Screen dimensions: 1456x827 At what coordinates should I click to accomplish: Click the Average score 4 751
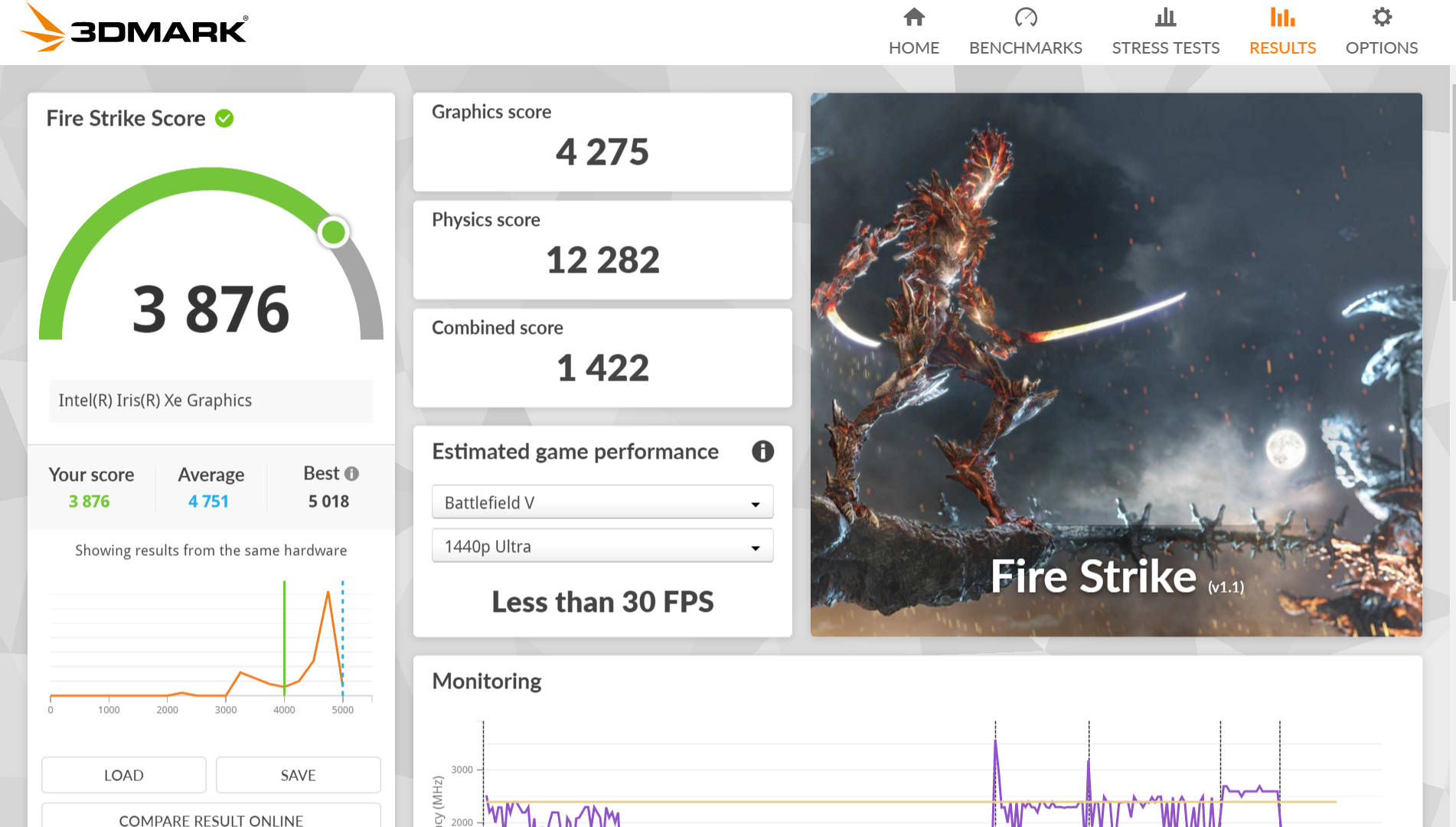pos(208,502)
